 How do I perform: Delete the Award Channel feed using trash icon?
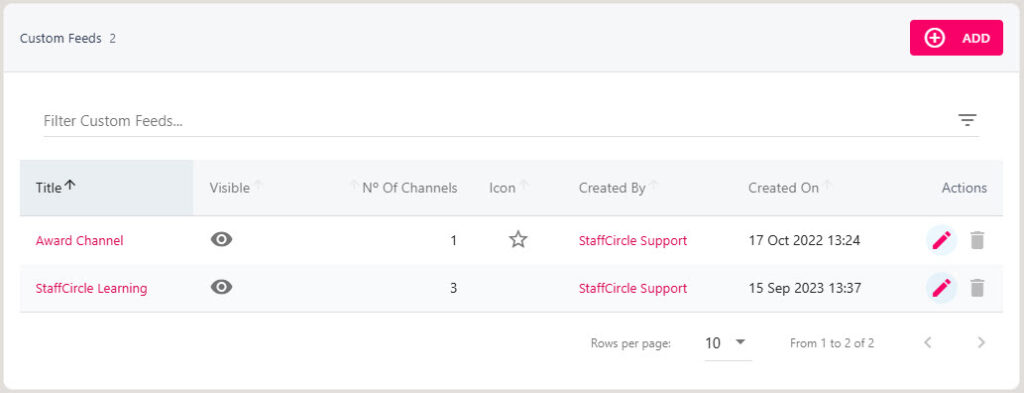click(977, 240)
